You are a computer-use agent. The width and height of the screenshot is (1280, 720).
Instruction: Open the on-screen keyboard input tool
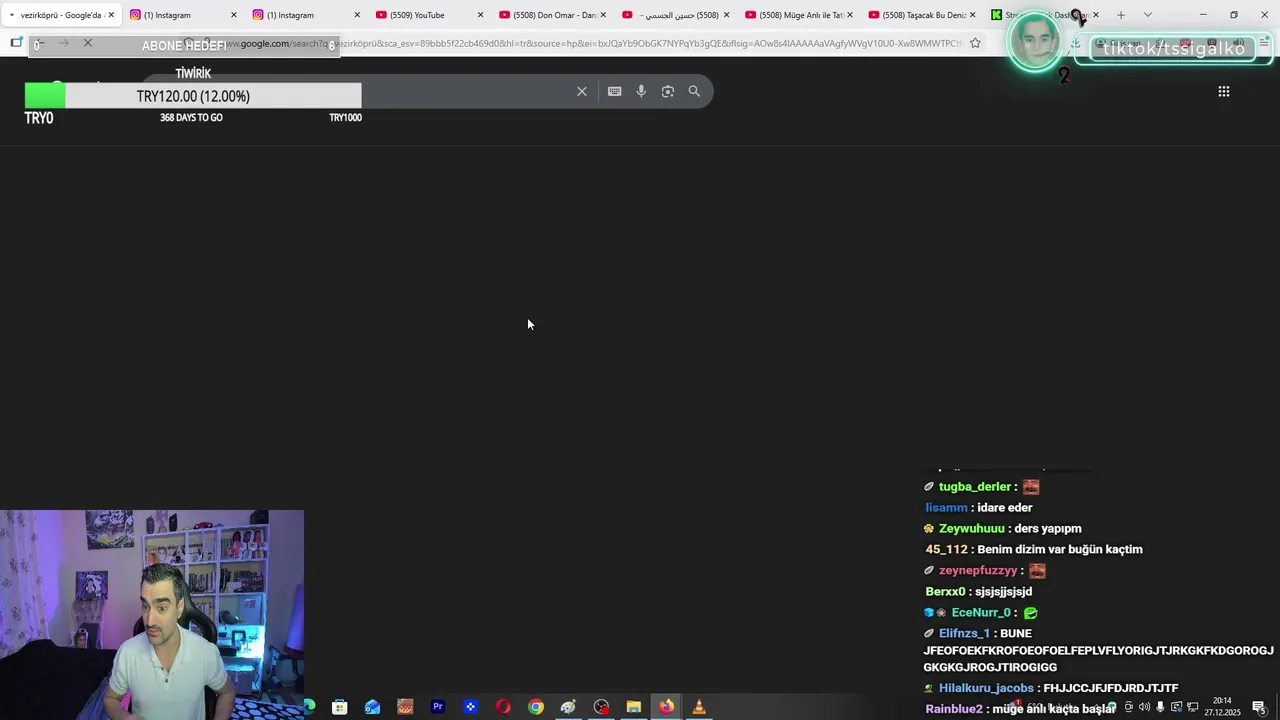pyautogui.click(x=614, y=91)
